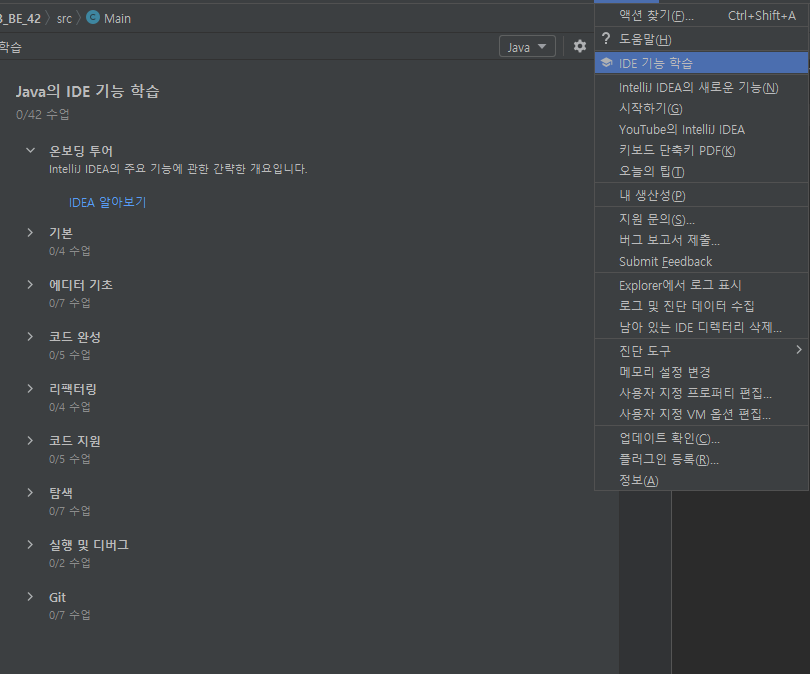Select 시작하기 menu item

[x=702, y=108]
